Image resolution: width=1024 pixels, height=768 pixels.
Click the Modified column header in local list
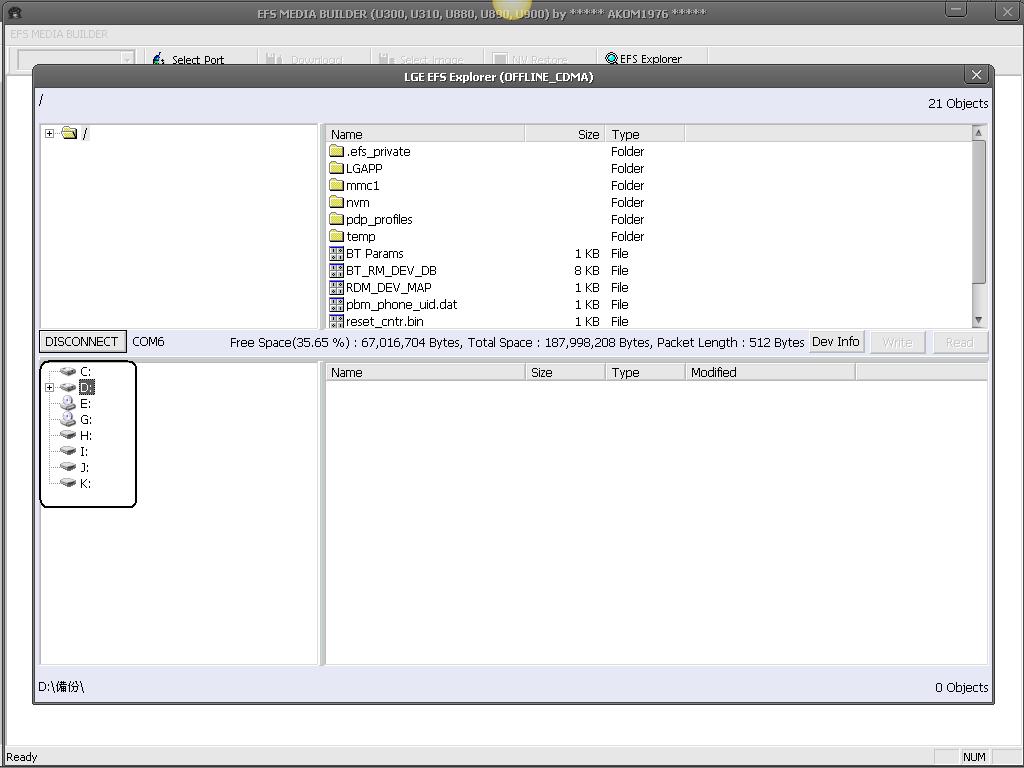pos(770,372)
